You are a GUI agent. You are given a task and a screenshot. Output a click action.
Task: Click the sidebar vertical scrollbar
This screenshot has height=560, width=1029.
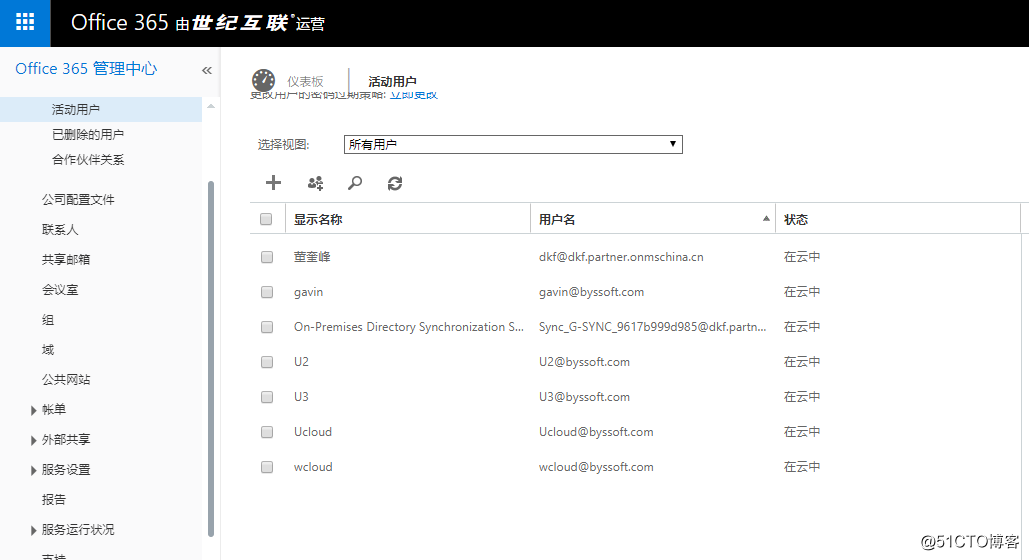211,359
